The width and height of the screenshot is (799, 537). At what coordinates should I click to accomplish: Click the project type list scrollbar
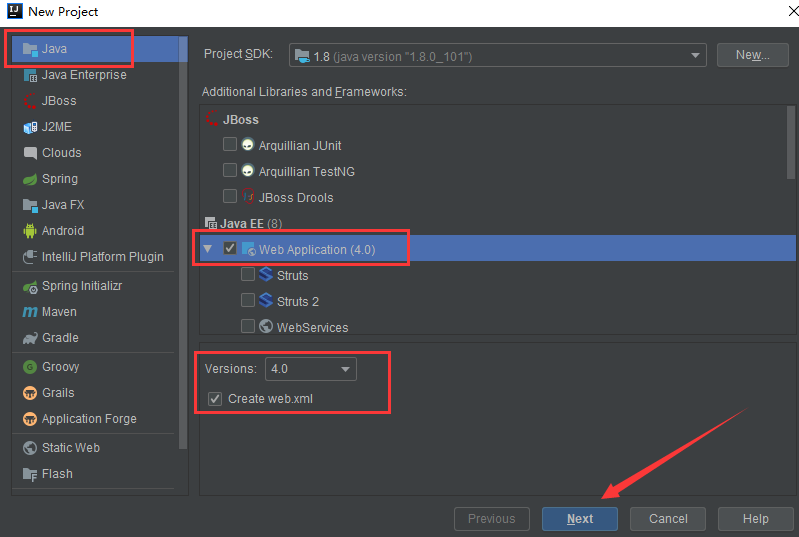point(183,243)
